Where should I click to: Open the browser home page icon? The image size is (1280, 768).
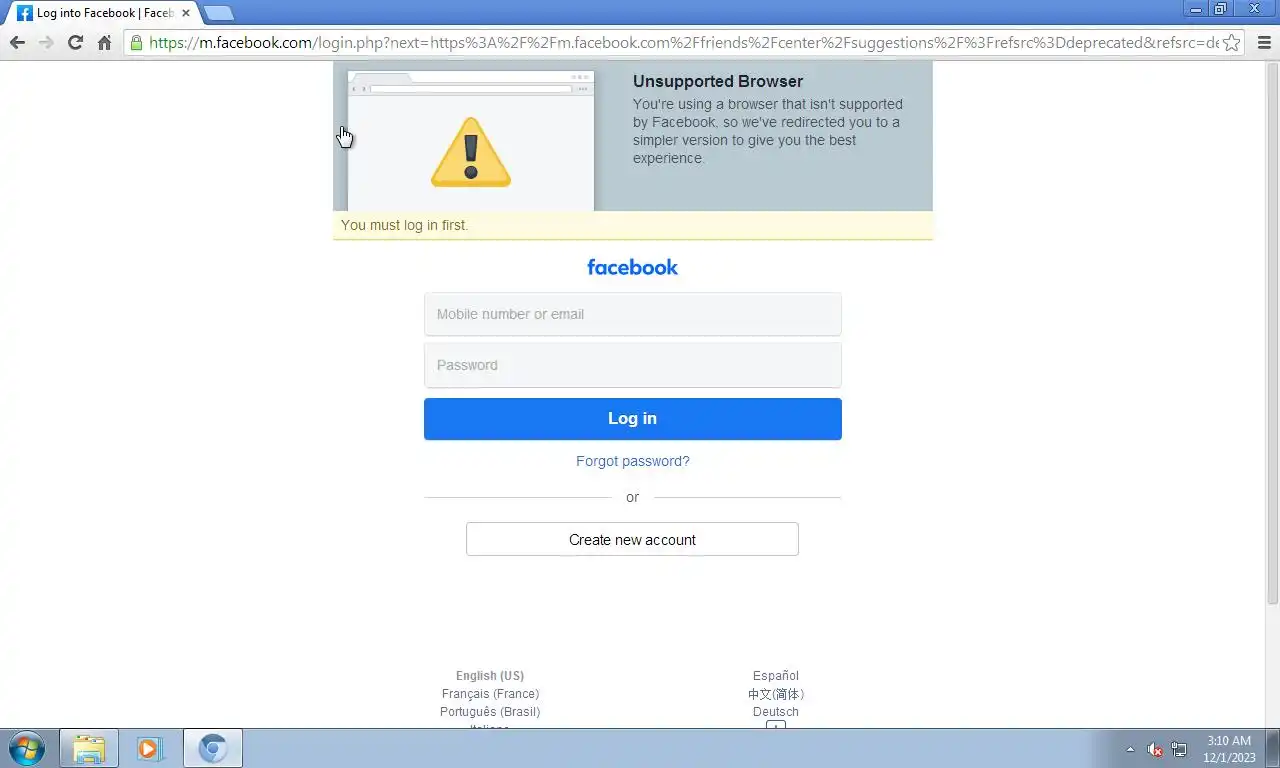104,42
